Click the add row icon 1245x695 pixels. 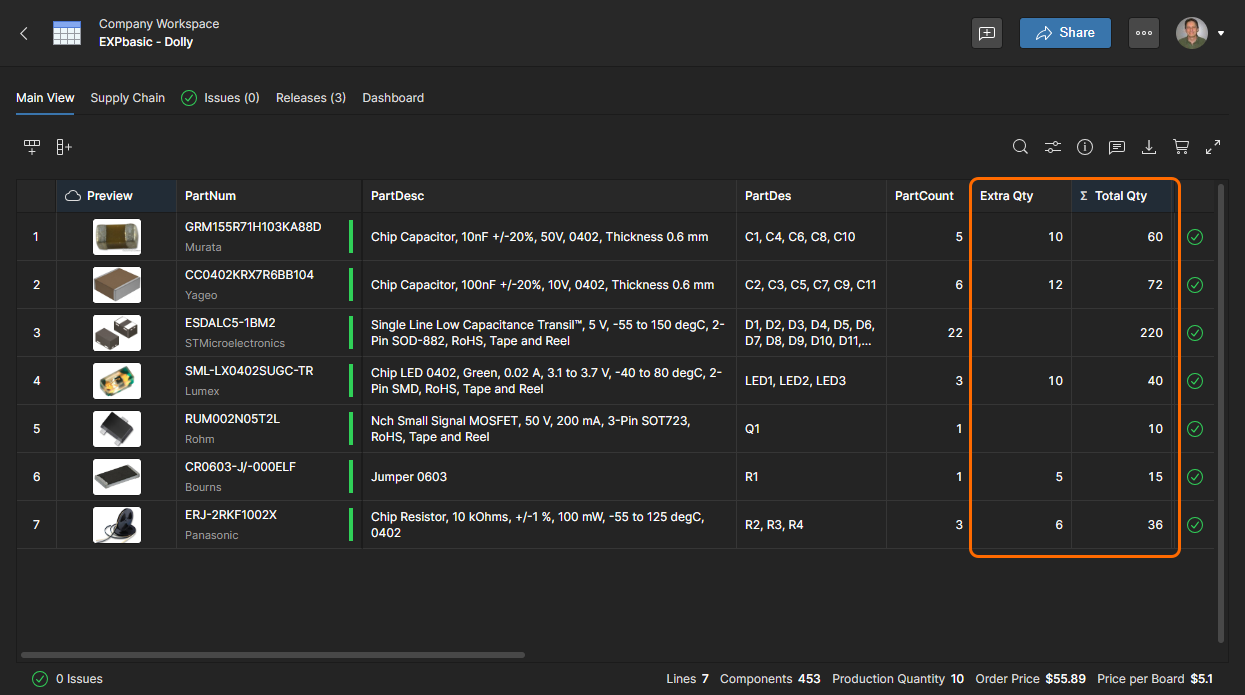[32, 147]
